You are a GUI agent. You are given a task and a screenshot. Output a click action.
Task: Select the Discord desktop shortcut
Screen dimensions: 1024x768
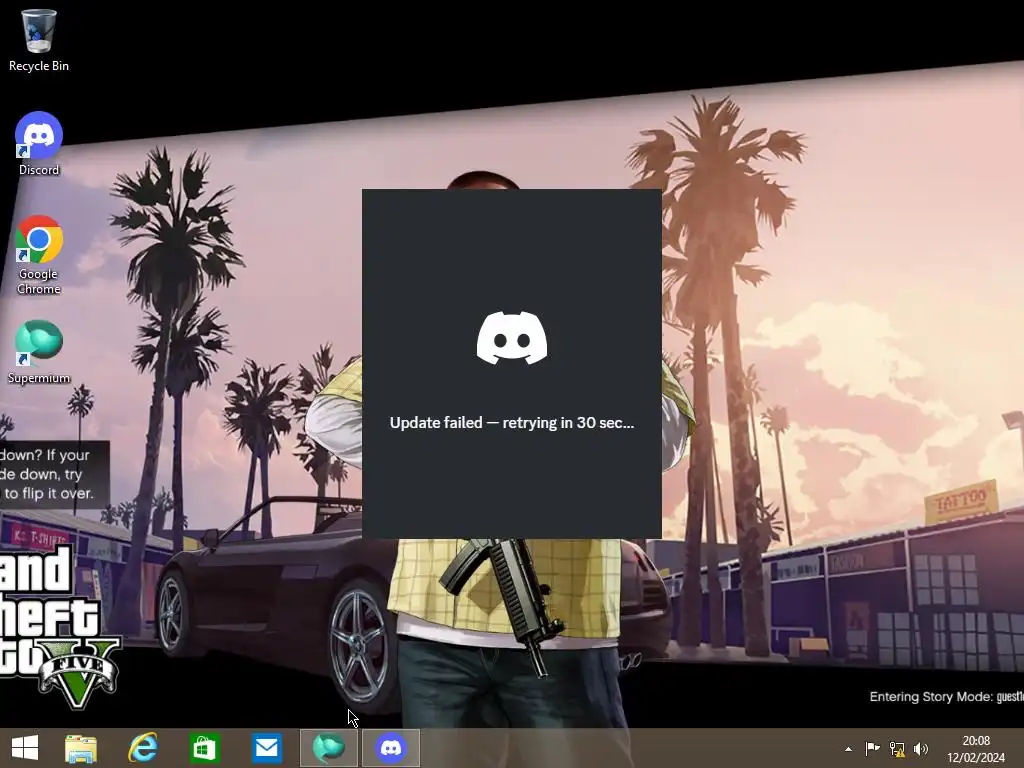pyautogui.click(x=39, y=144)
